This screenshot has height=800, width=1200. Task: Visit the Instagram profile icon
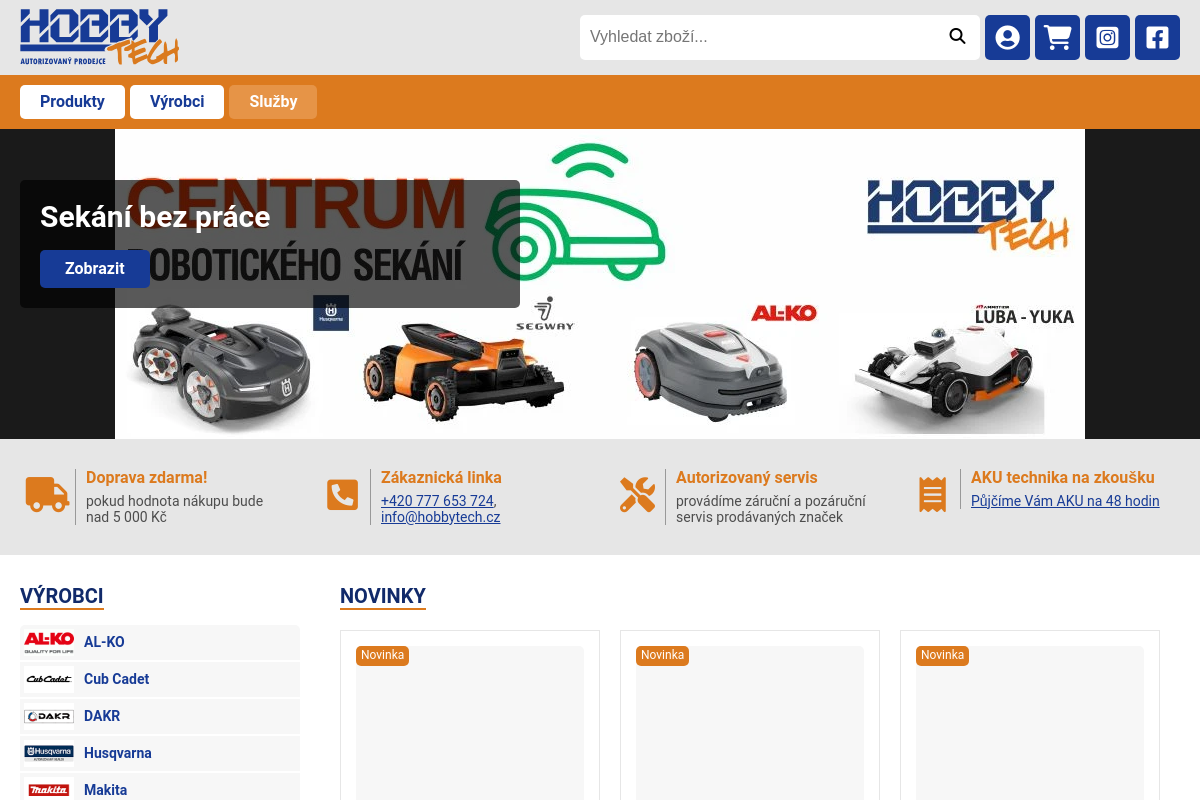tap(1107, 37)
